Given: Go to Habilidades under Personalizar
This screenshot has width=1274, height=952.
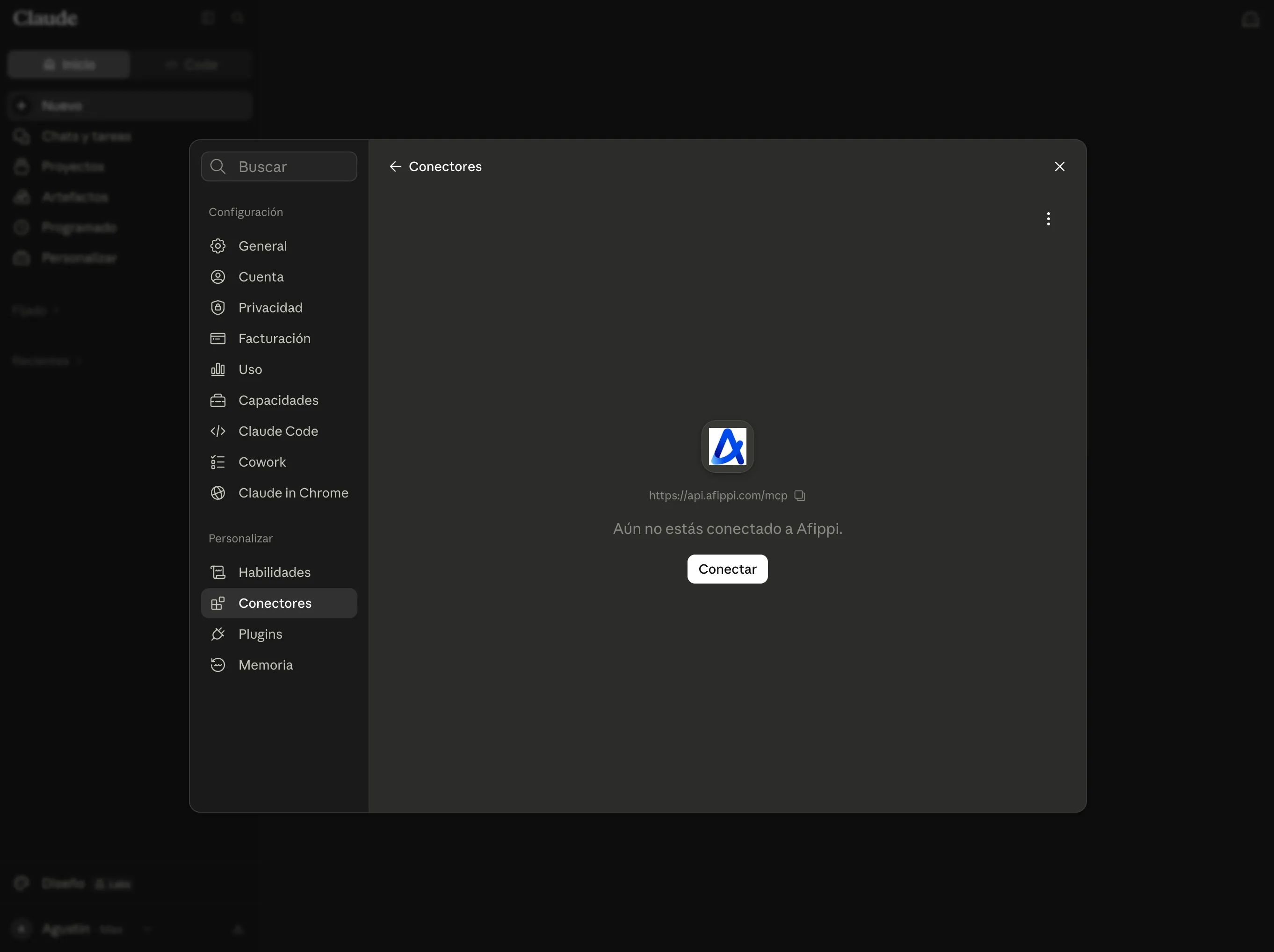Looking at the screenshot, I should point(279,572).
